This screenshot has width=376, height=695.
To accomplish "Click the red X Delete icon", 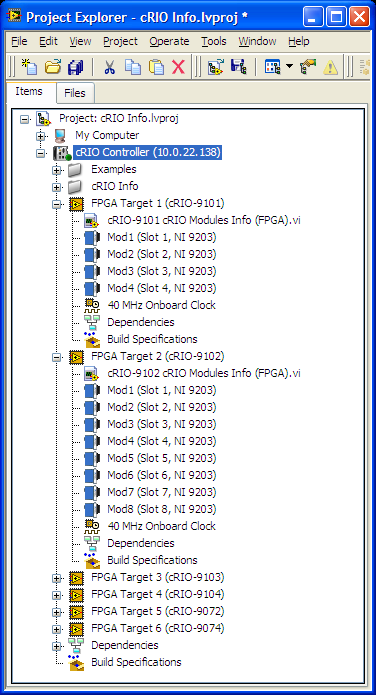I will 178,67.
